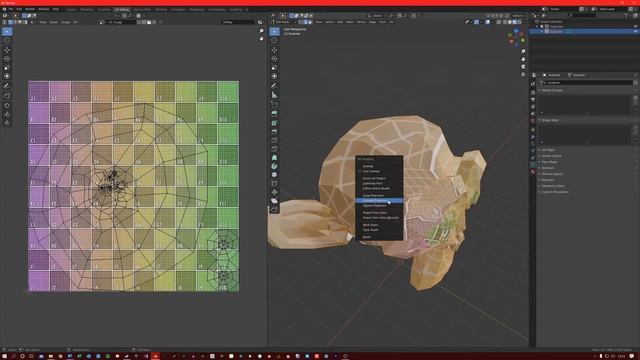
Task: Pick the Poly Build tool
Action: click(x=274, y=158)
